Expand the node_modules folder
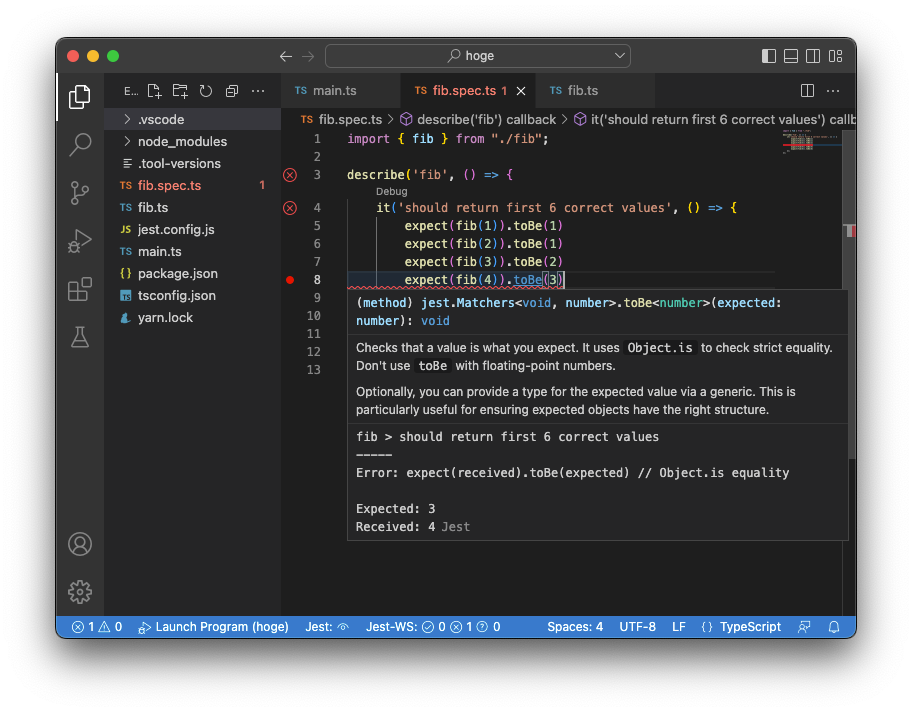Viewport: 912px width, 712px height. point(181,141)
